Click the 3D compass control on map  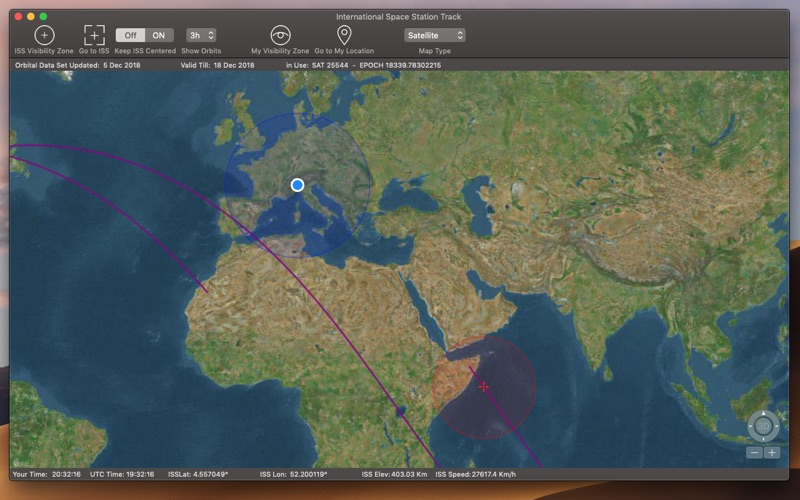click(x=763, y=426)
